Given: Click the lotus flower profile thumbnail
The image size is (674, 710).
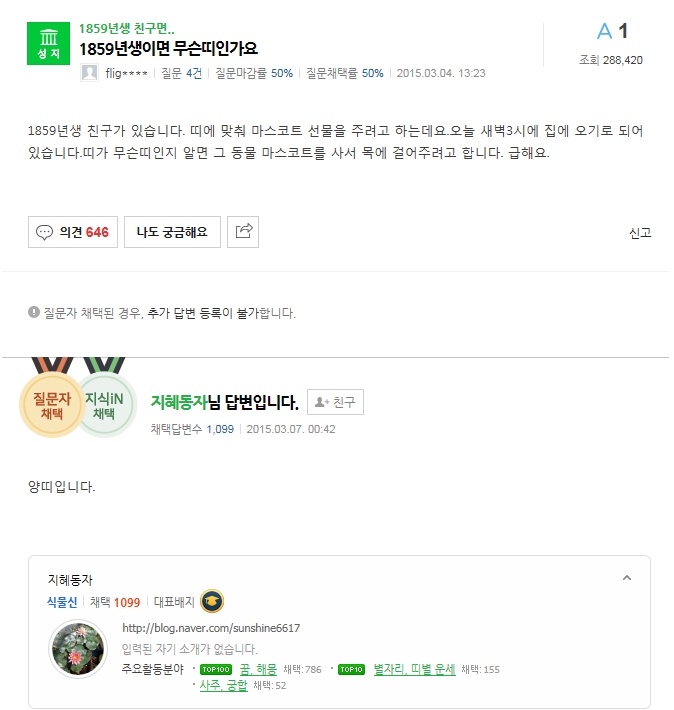Looking at the screenshot, I should [78, 648].
